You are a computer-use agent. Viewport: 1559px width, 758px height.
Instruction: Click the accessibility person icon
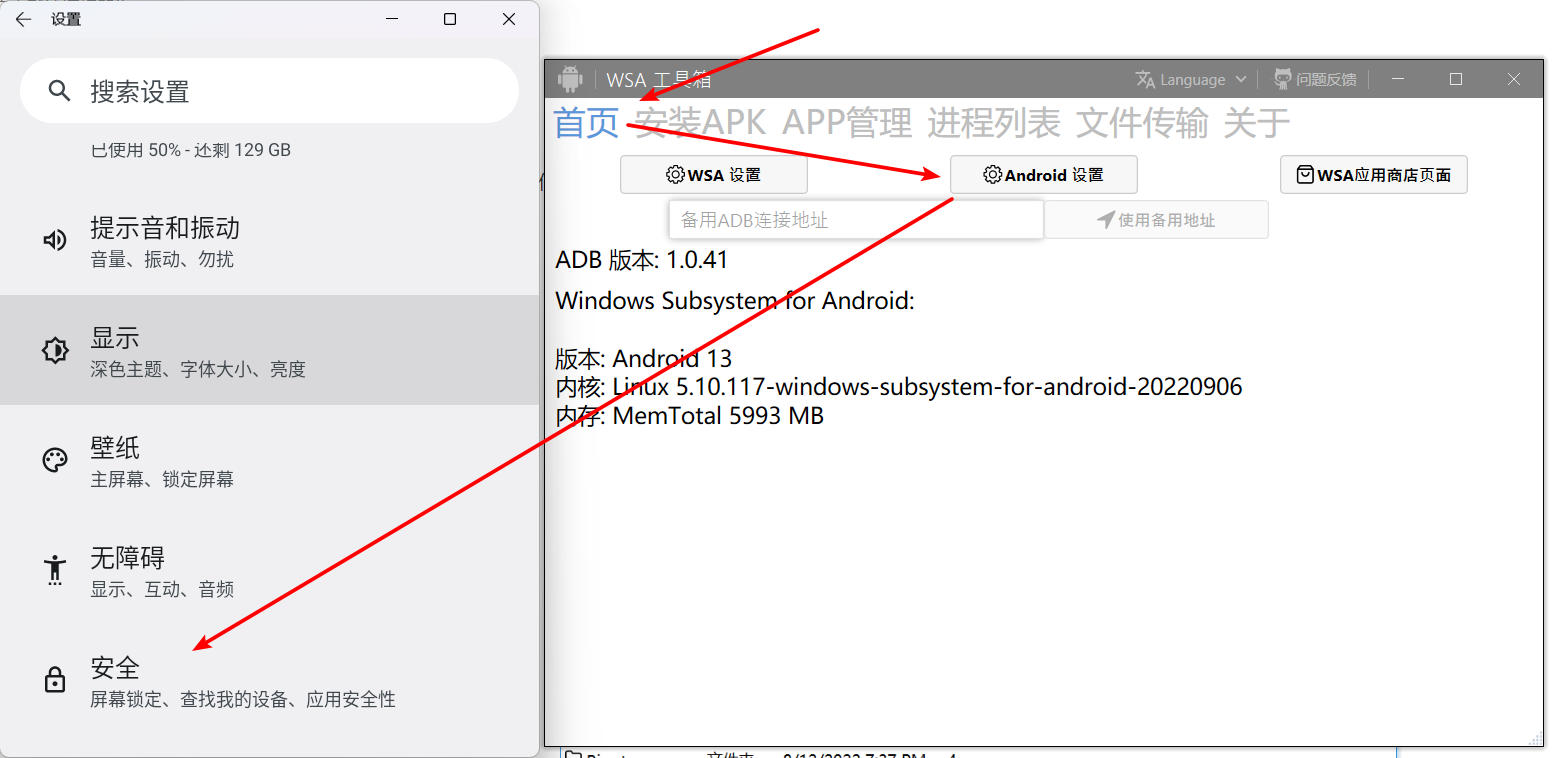(54, 569)
